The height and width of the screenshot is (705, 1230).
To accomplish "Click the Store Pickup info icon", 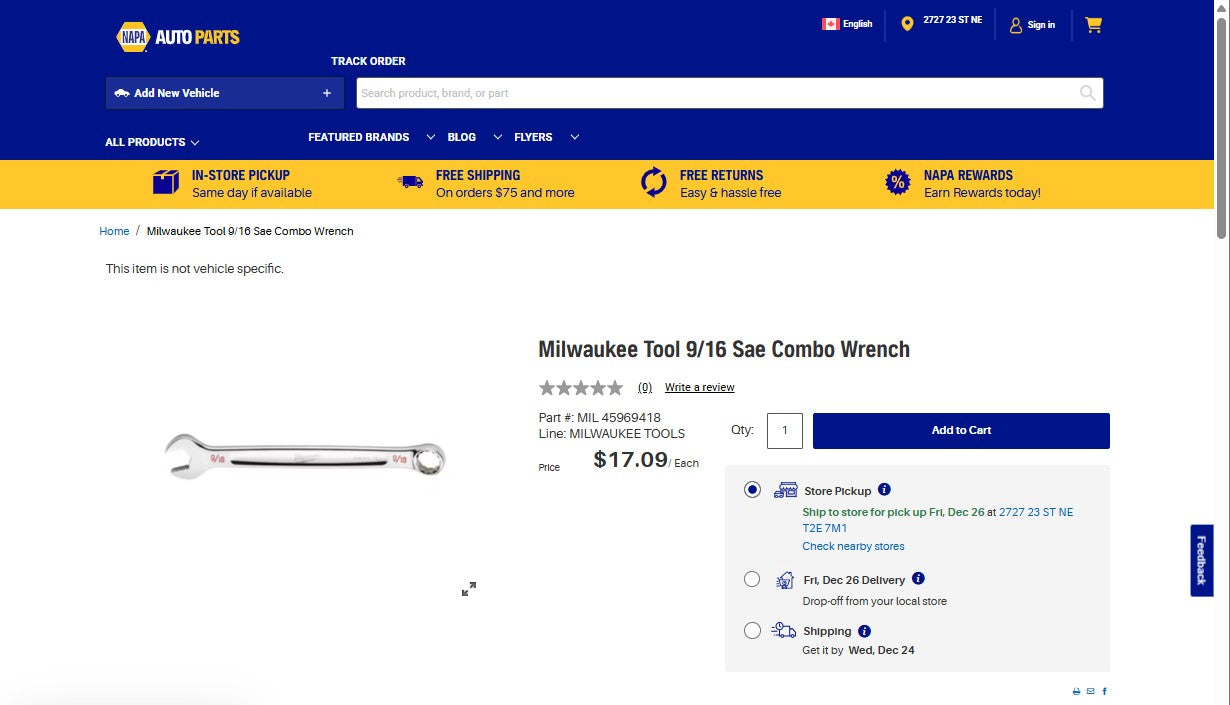I will coord(884,489).
